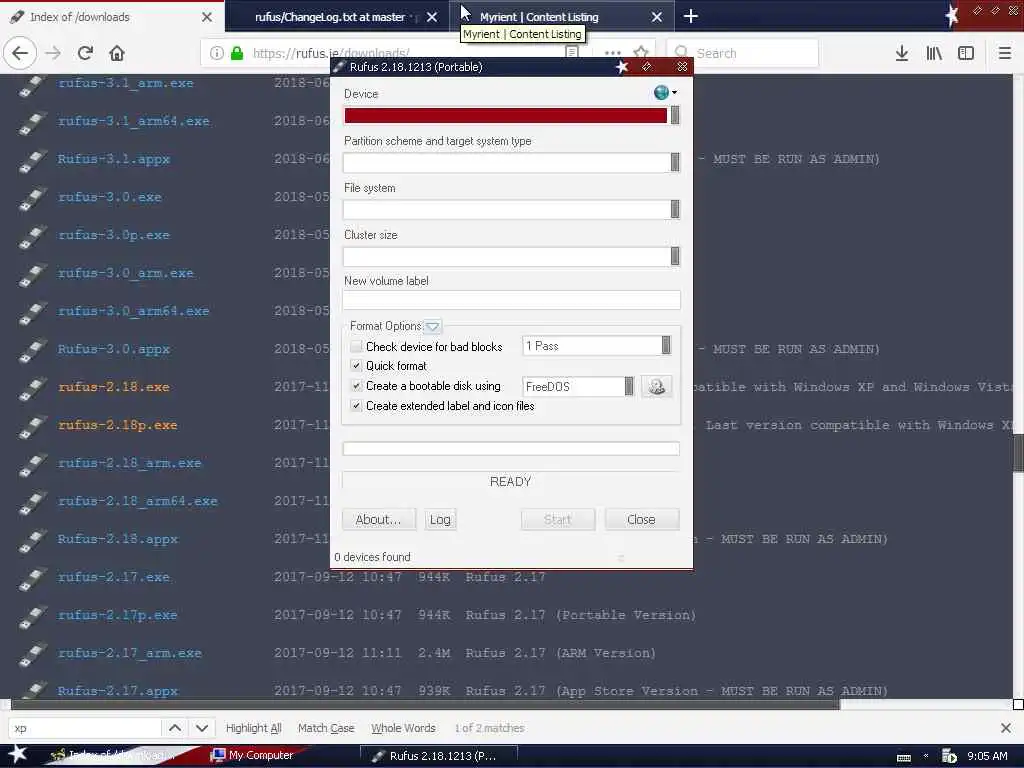Collapse the Format Options expander
The width and height of the screenshot is (1024, 768).
tap(432, 326)
